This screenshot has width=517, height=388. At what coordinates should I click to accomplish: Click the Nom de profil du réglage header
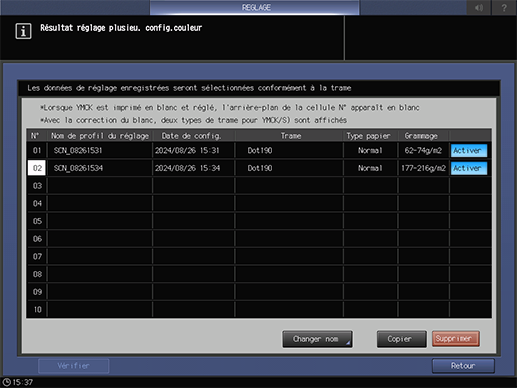(x=100, y=136)
